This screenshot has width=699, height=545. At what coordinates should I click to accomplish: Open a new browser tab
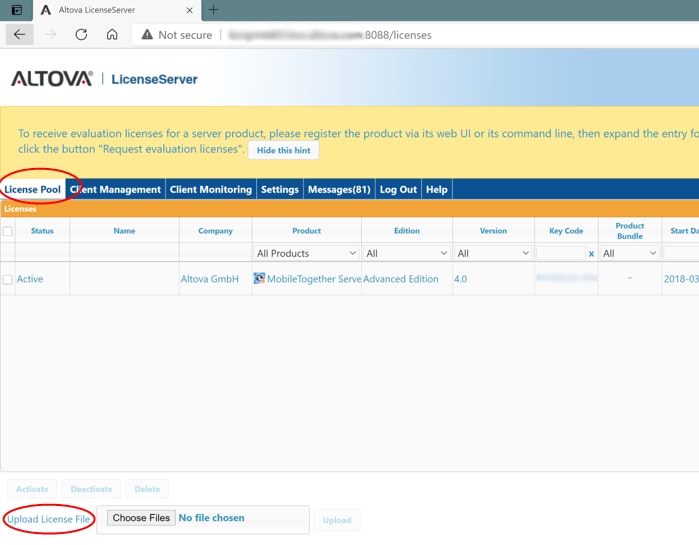coord(213,10)
